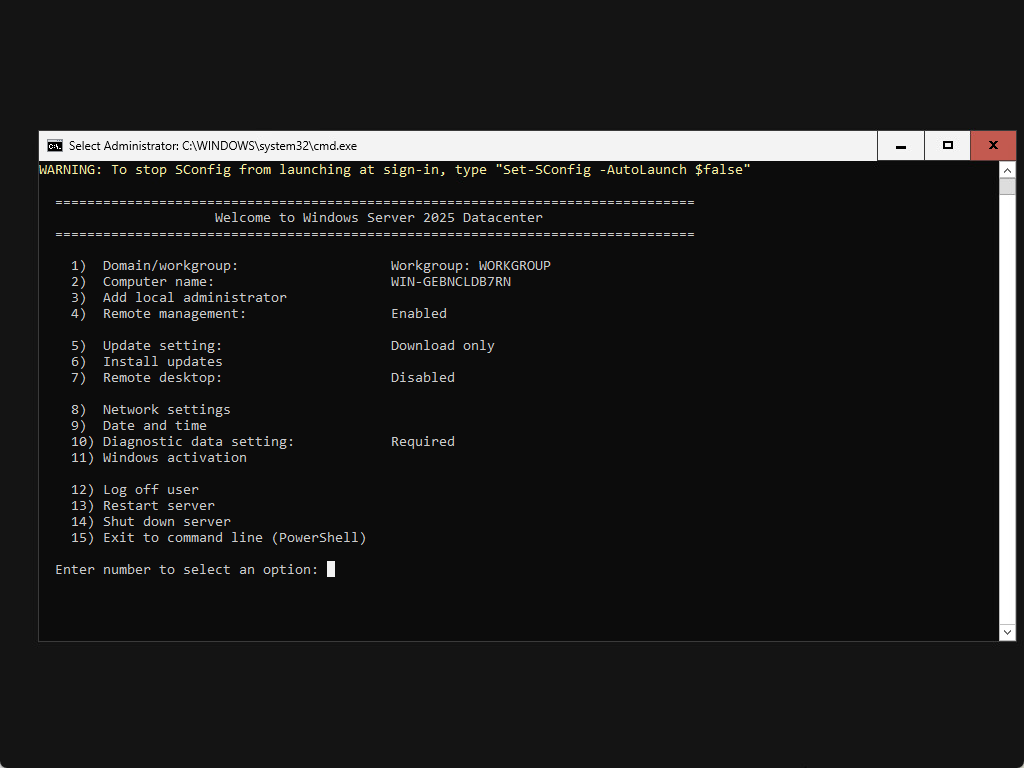Click the Remote management 'Enabled' value
This screenshot has height=768, width=1024.
[x=419, y=313]
